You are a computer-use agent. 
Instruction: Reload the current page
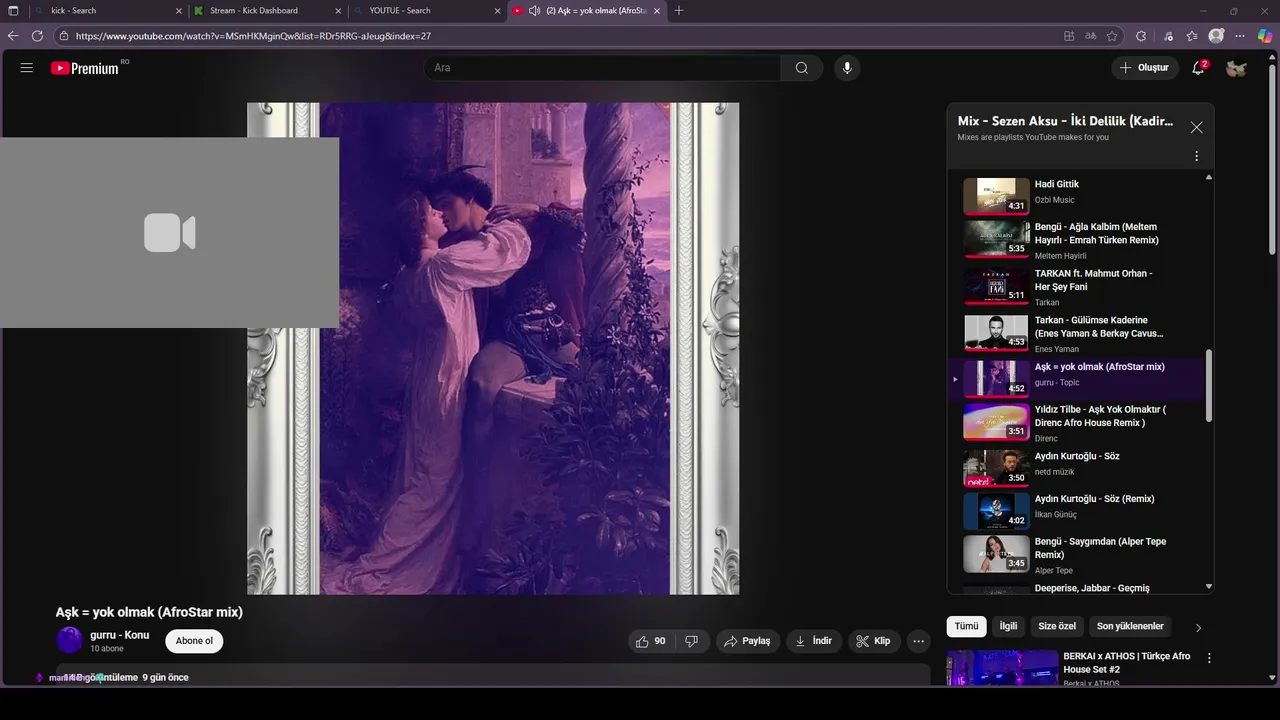(x=38, y=36)
